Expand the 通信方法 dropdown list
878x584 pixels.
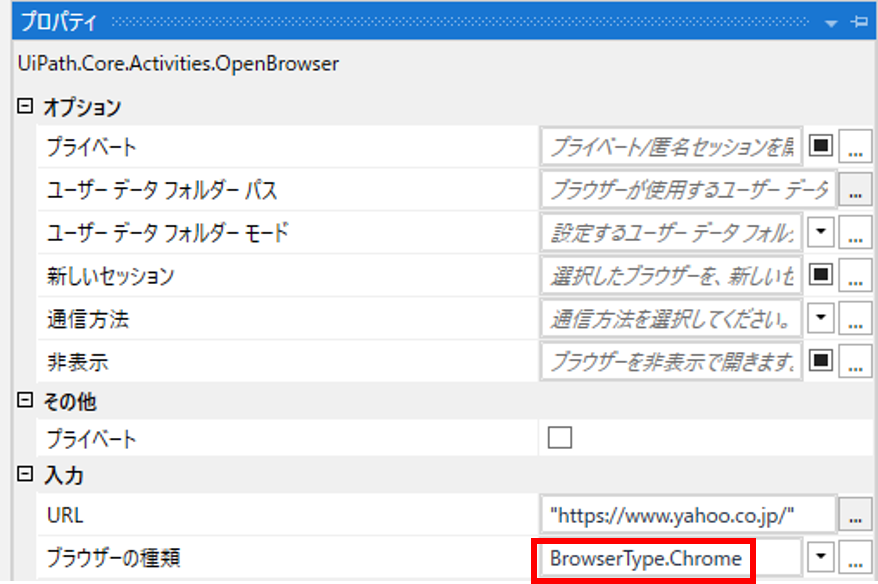[x=820, y=319]
